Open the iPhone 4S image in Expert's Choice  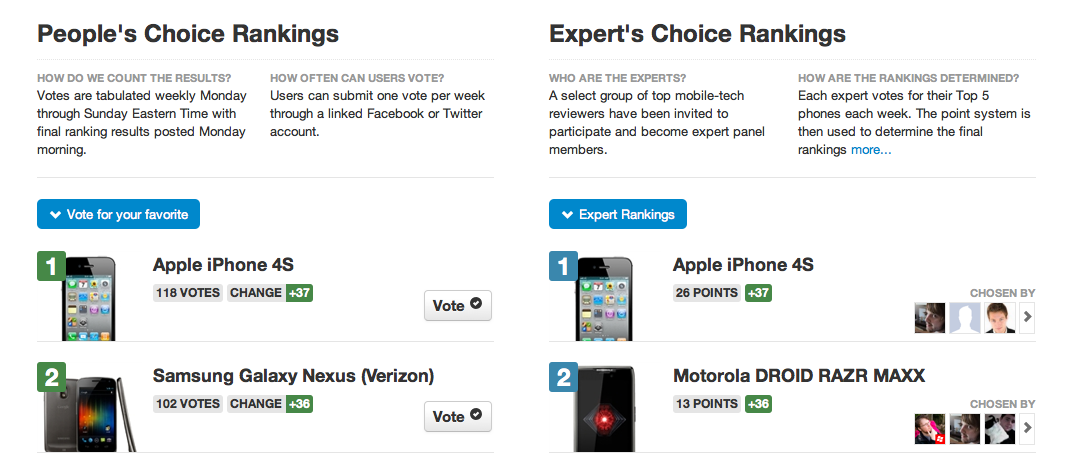[601, 300]
